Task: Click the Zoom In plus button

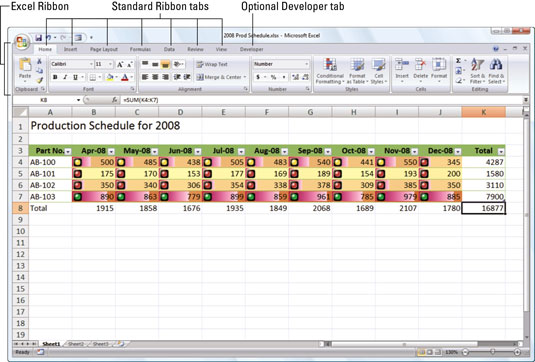Action: pos(517,352)
